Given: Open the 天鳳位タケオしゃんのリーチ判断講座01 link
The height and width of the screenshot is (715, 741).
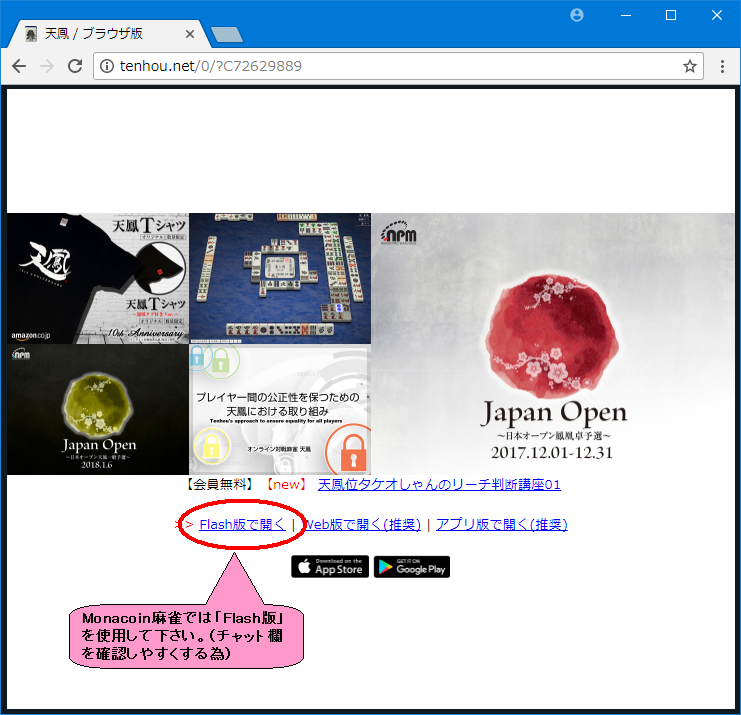Looking at the screenshot, I should coord(439,484).
